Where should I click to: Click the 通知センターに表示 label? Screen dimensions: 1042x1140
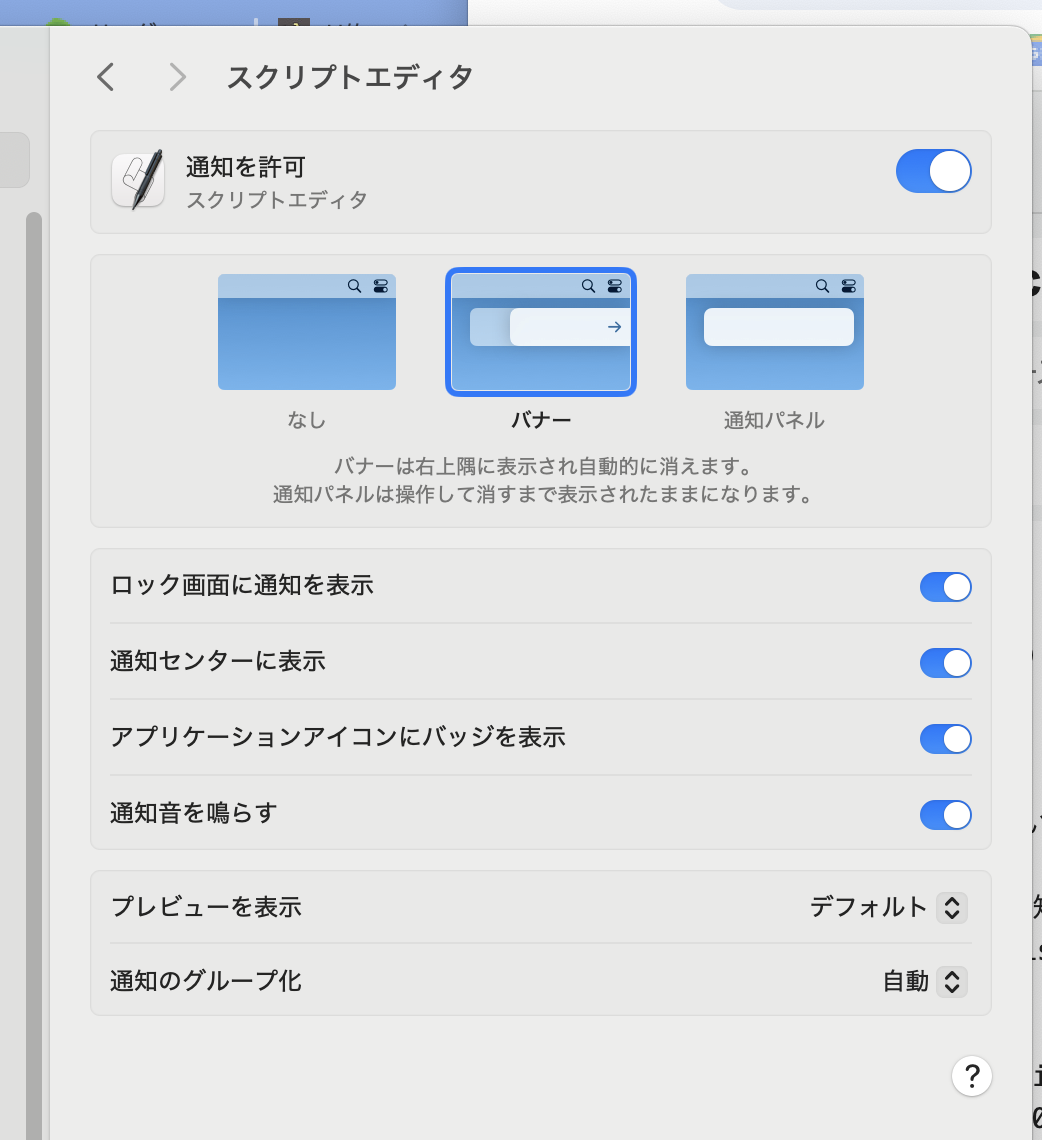(x=217, y=662)
